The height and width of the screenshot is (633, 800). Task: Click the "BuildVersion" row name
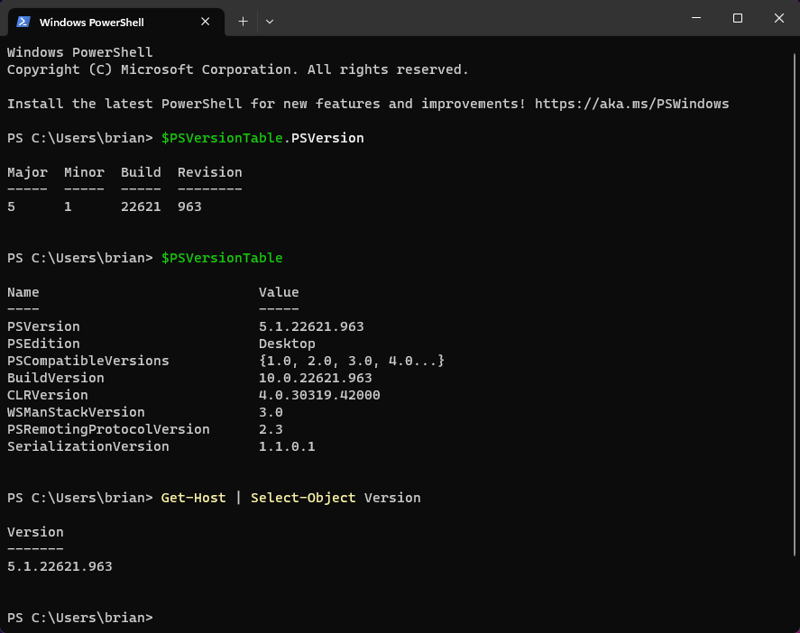(56, 378)
